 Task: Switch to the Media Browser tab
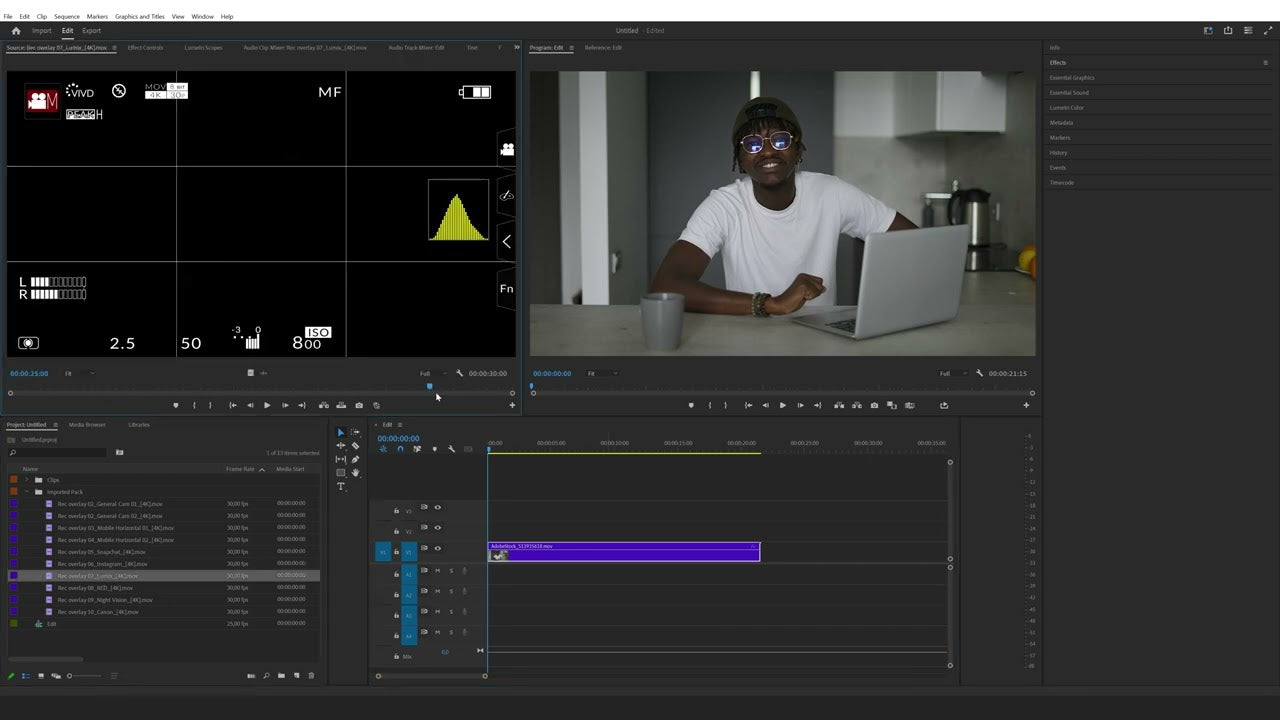(87, 424)
